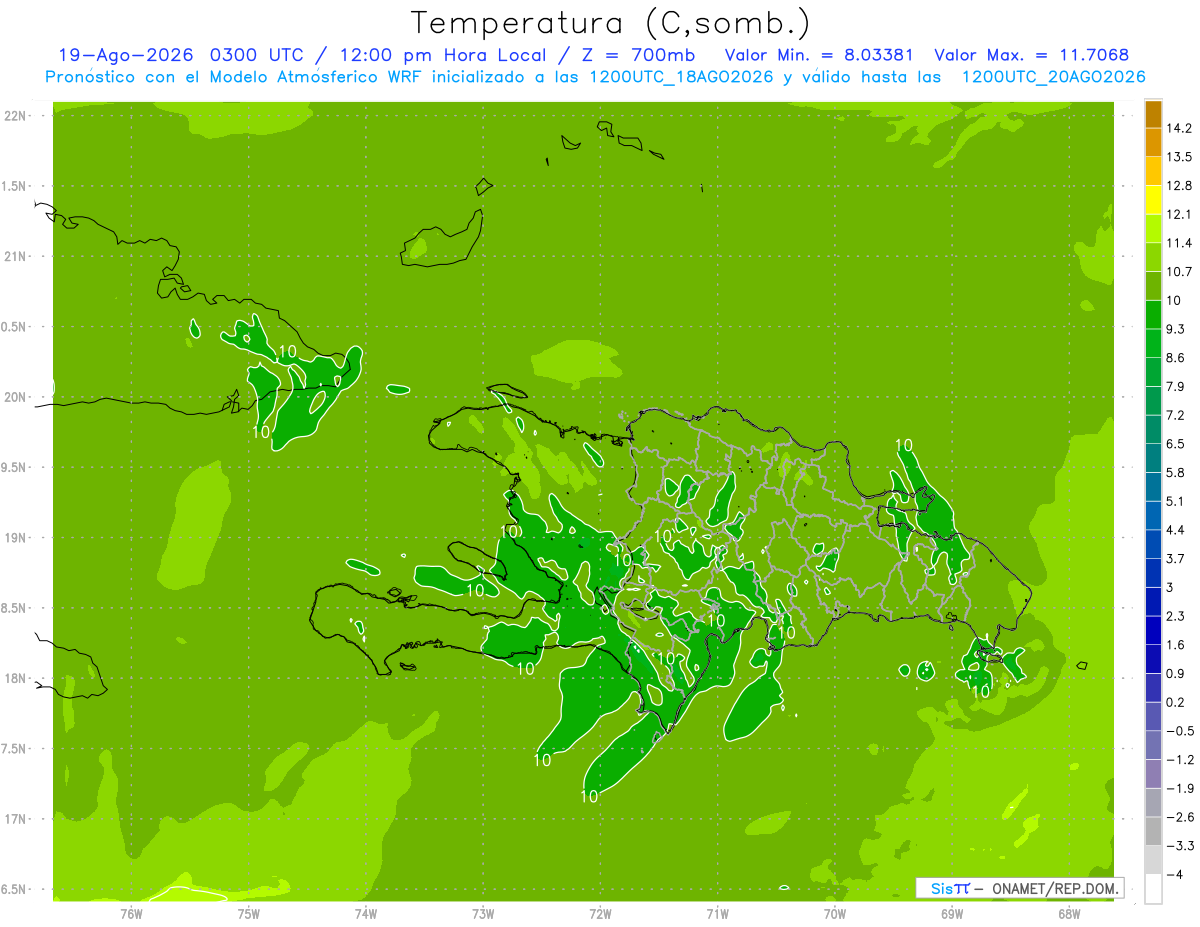
Task: Select the "19-Ago-2026" forecast date text
Action: pos(127,55)
